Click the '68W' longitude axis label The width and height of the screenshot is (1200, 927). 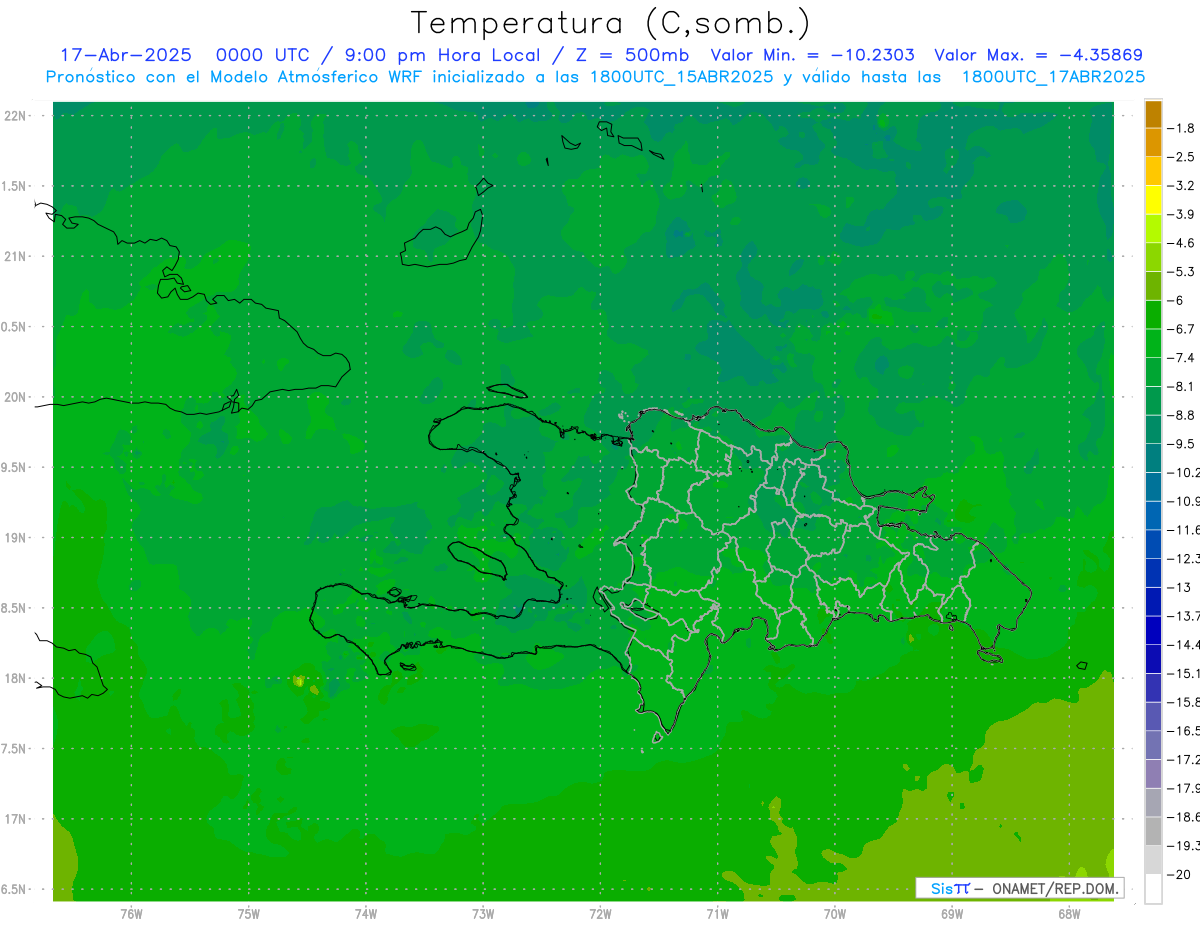coord(1069,914)
